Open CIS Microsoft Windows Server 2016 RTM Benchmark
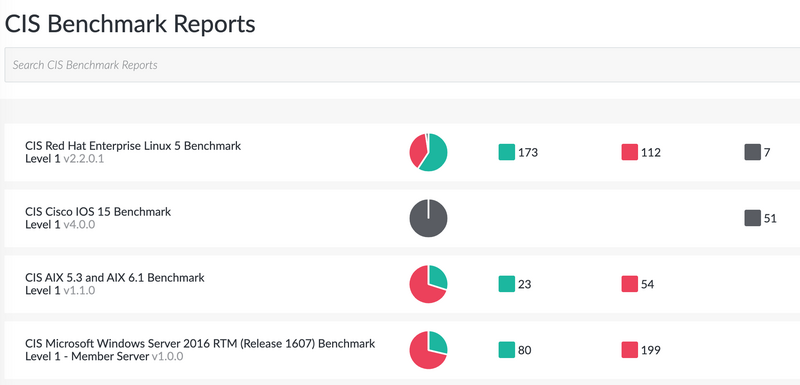 200,344
